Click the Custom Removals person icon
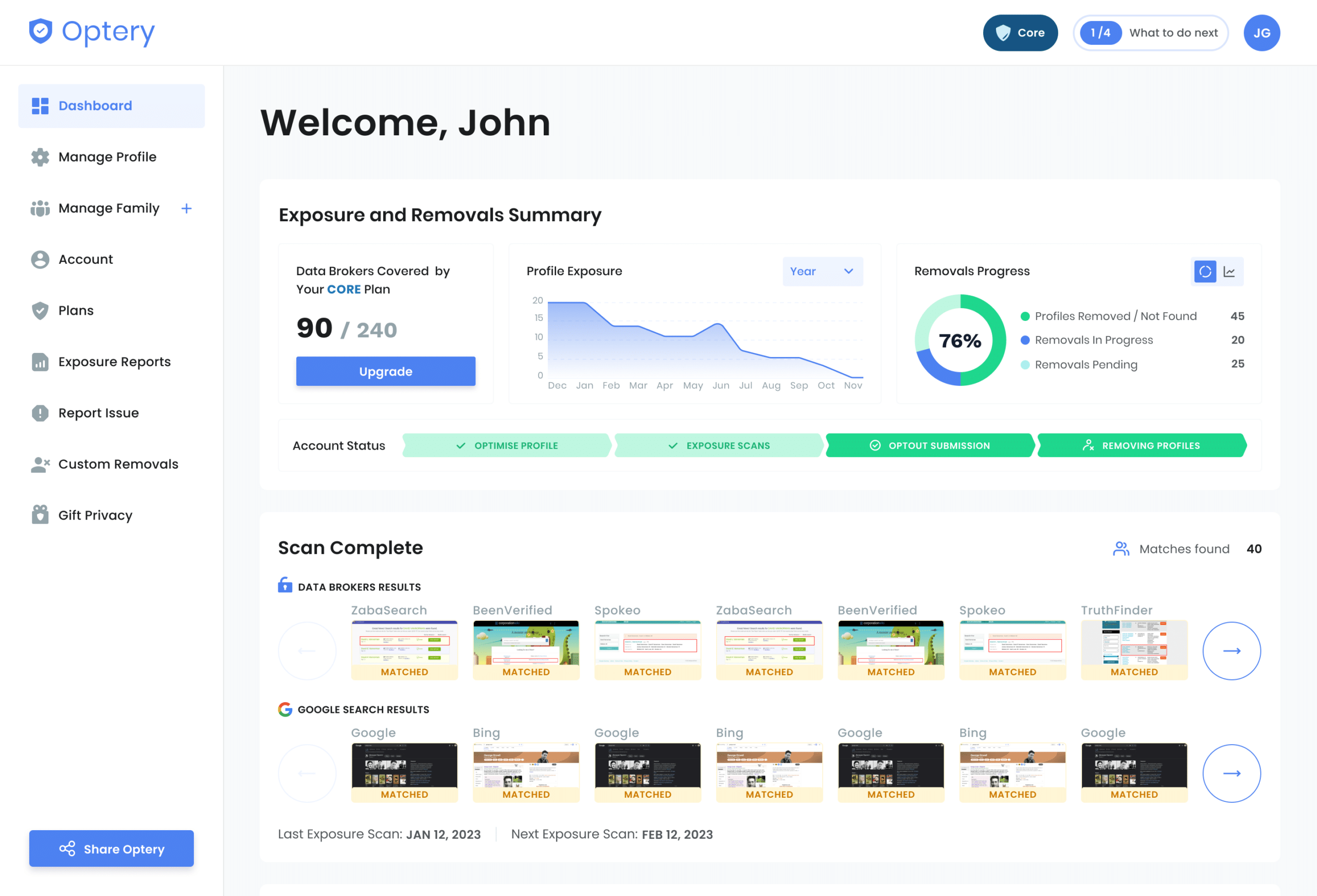This screenshot has width=1317, height=896. (40, 464)
